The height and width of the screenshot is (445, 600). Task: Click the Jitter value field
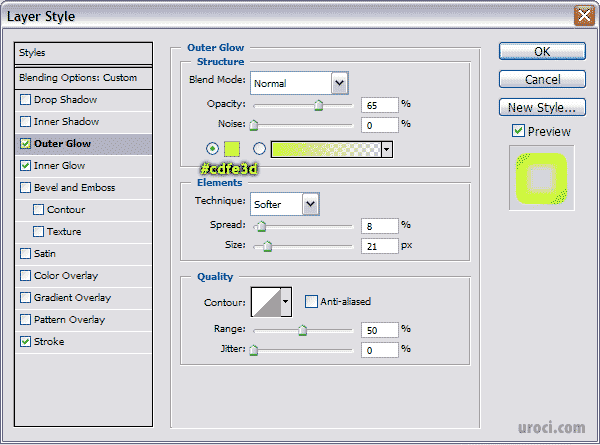[380, 350]
